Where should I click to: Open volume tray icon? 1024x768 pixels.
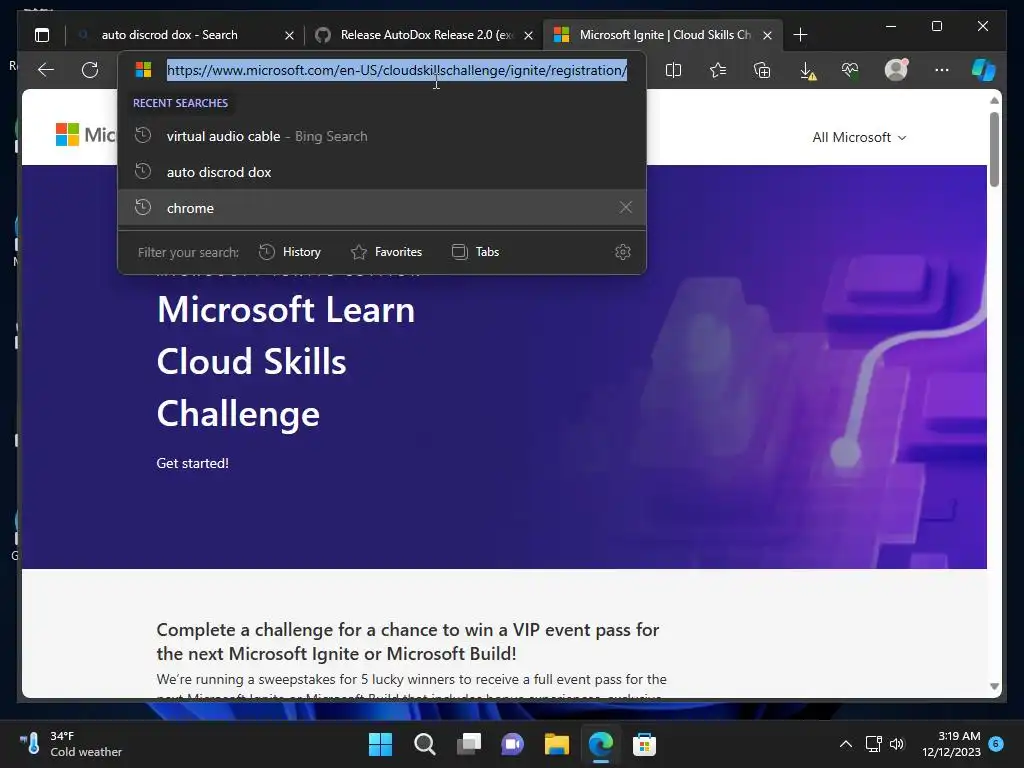[897, 744]
